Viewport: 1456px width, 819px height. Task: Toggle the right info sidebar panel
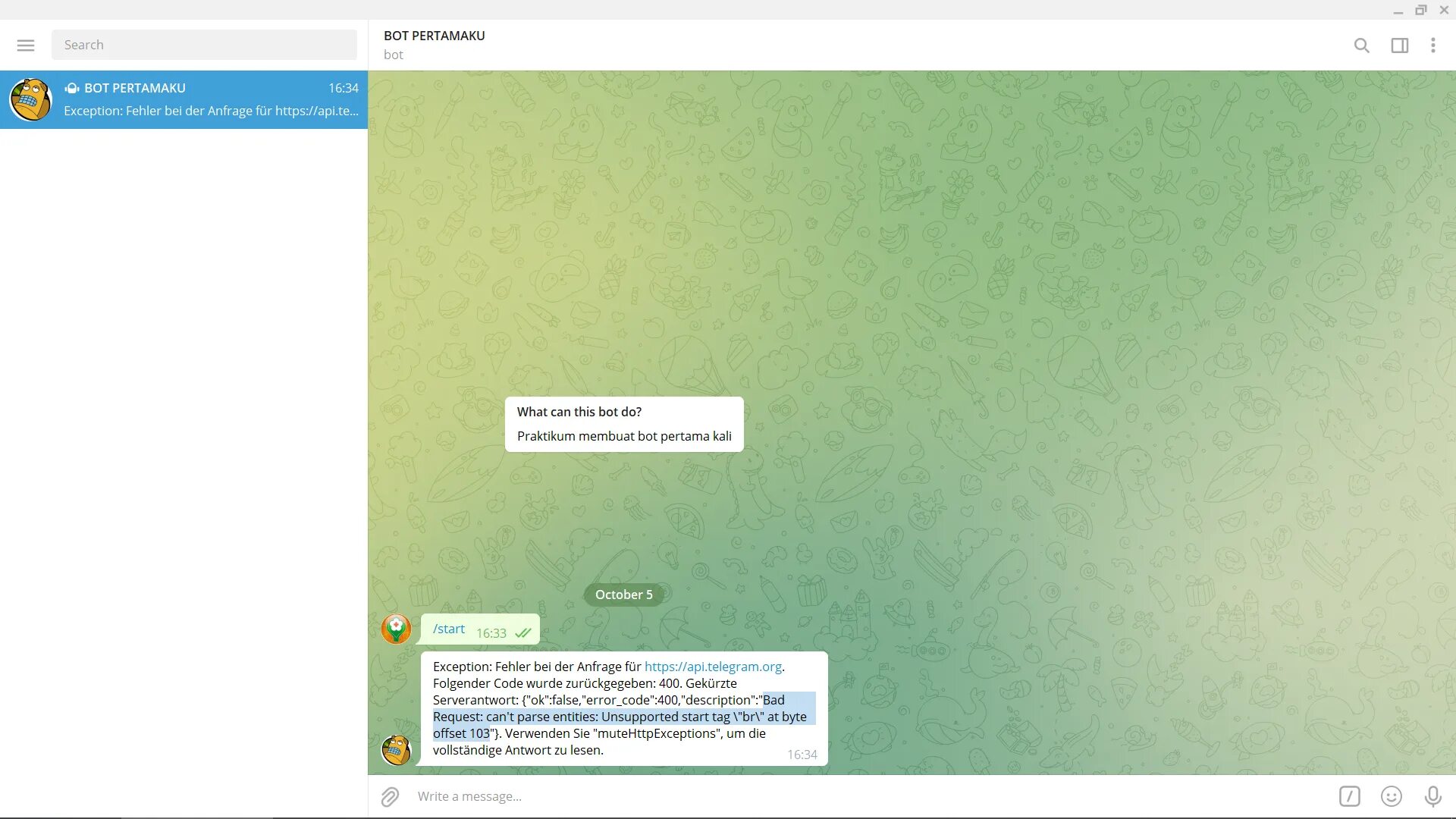click(1399, 45)
